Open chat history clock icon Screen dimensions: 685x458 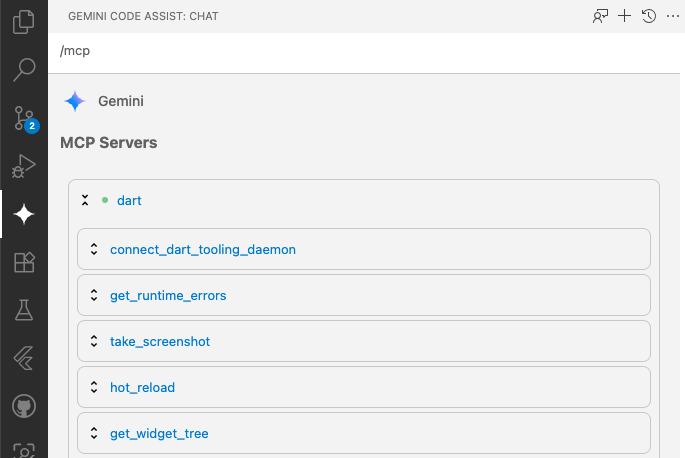(649, 16)
